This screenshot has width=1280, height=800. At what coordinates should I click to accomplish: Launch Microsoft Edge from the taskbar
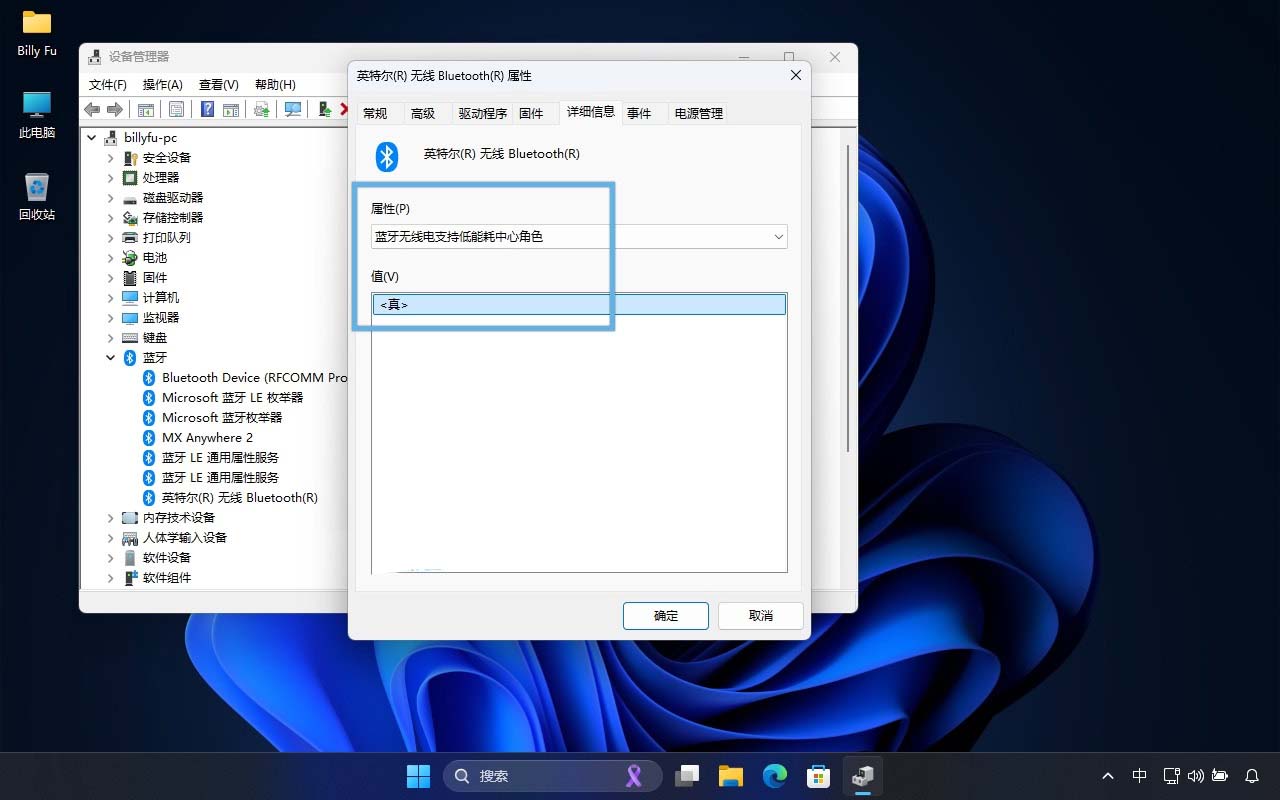775,776
